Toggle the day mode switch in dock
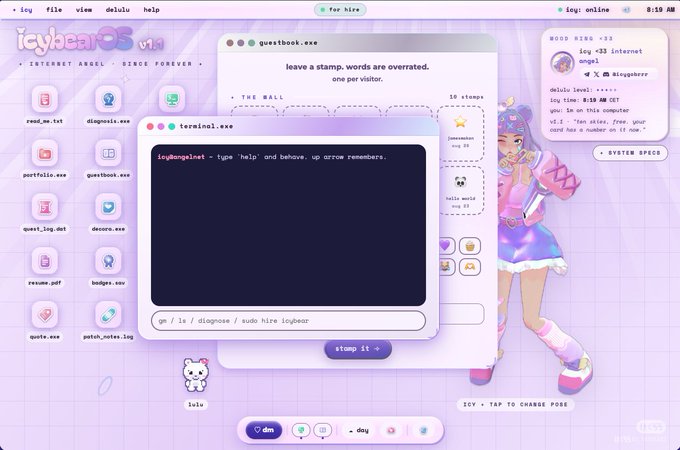The image size is (680, 450). 359,430
